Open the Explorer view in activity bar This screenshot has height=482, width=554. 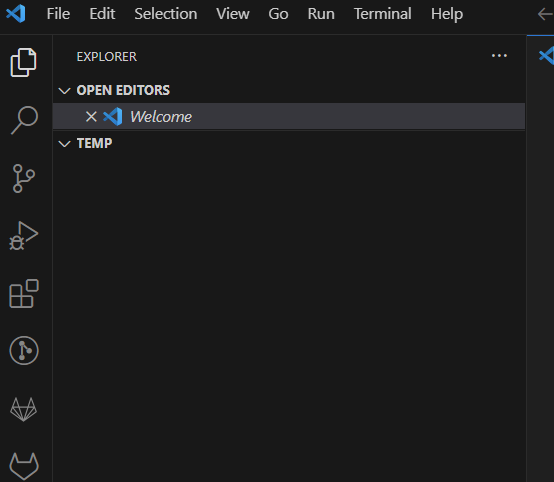pos(23,63)
